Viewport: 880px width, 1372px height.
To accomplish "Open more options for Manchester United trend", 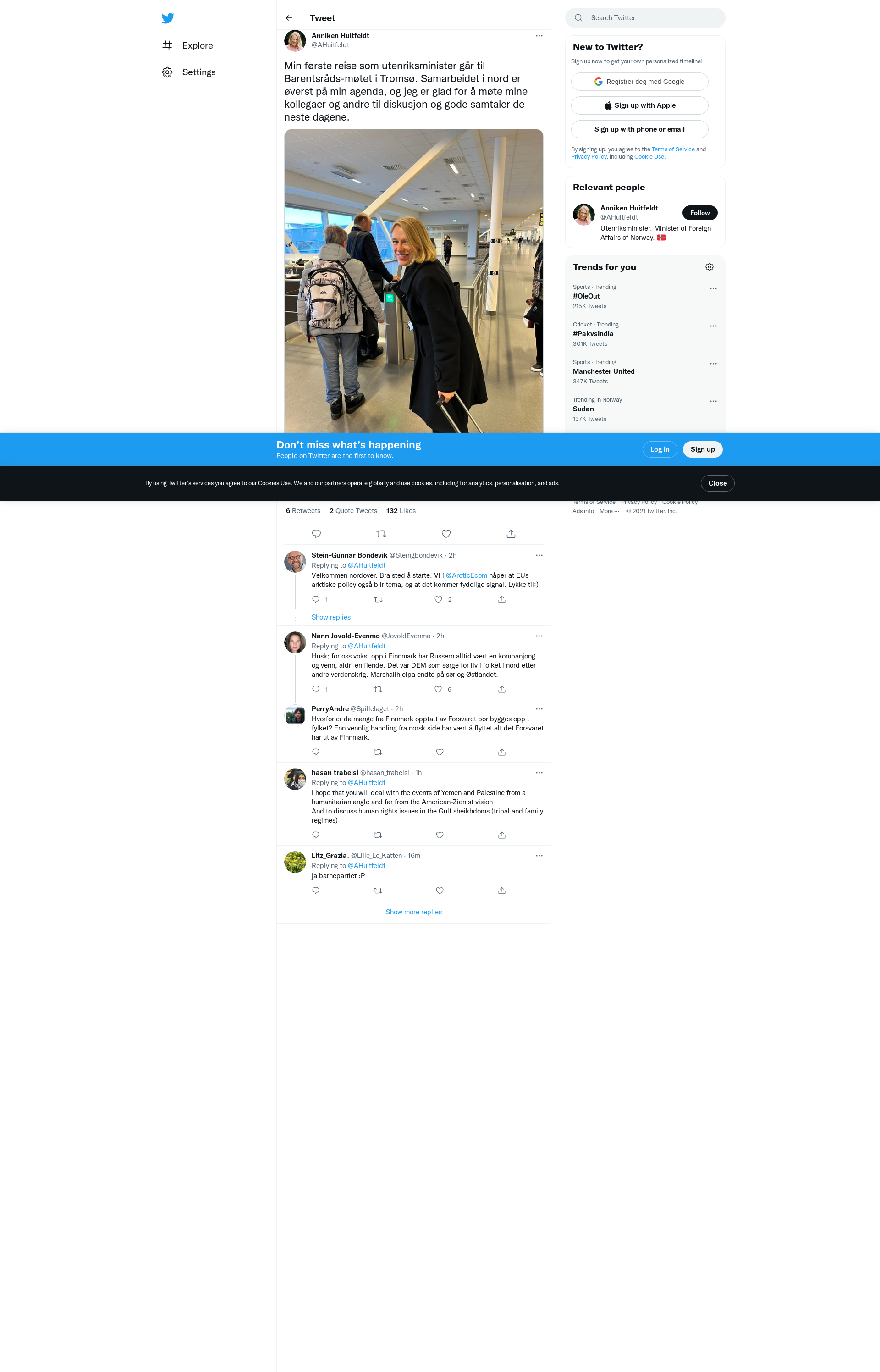I will (713, 364).
